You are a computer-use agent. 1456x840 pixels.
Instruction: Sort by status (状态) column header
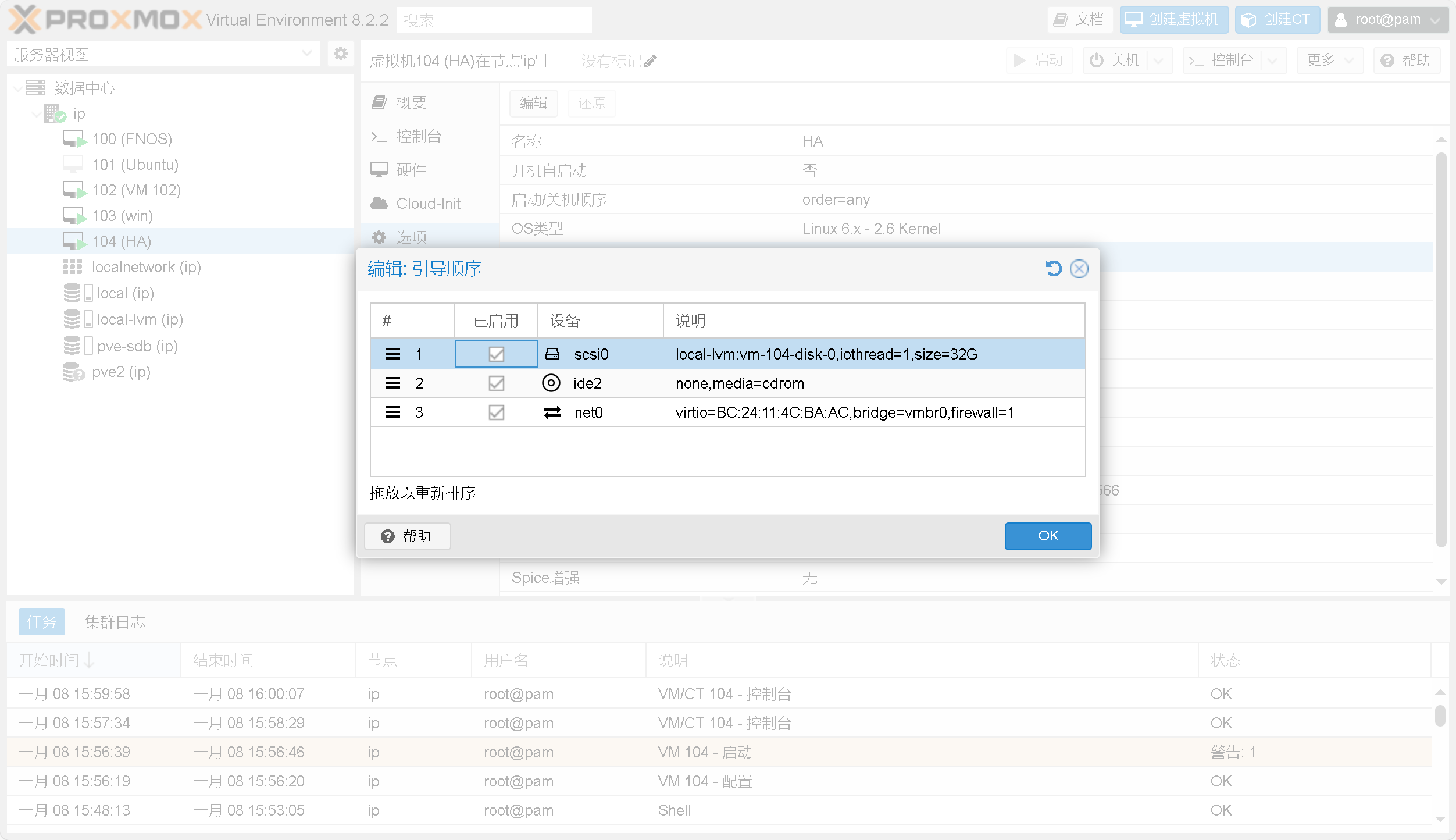point(1314,660)
